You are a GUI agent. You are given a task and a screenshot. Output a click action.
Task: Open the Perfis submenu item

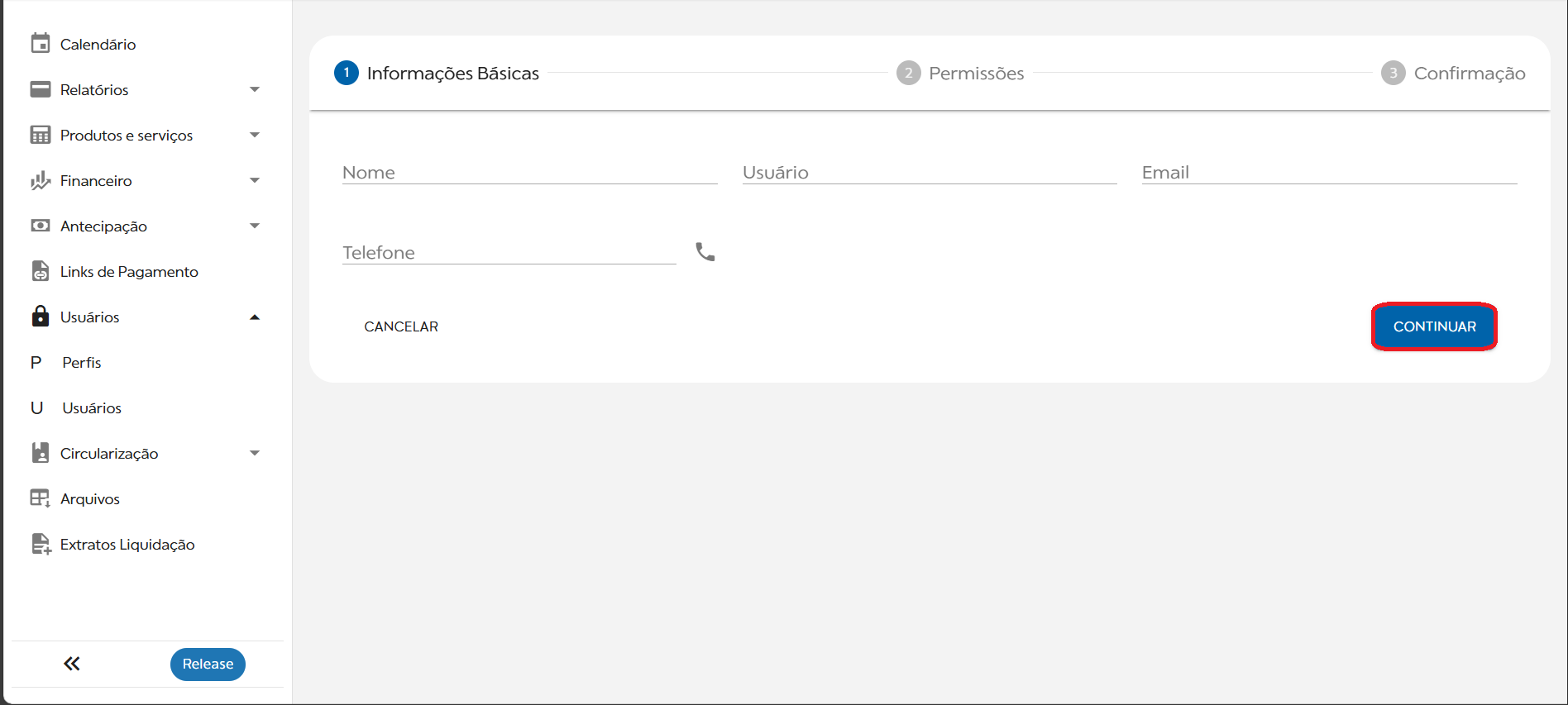(x=82, y=363)
